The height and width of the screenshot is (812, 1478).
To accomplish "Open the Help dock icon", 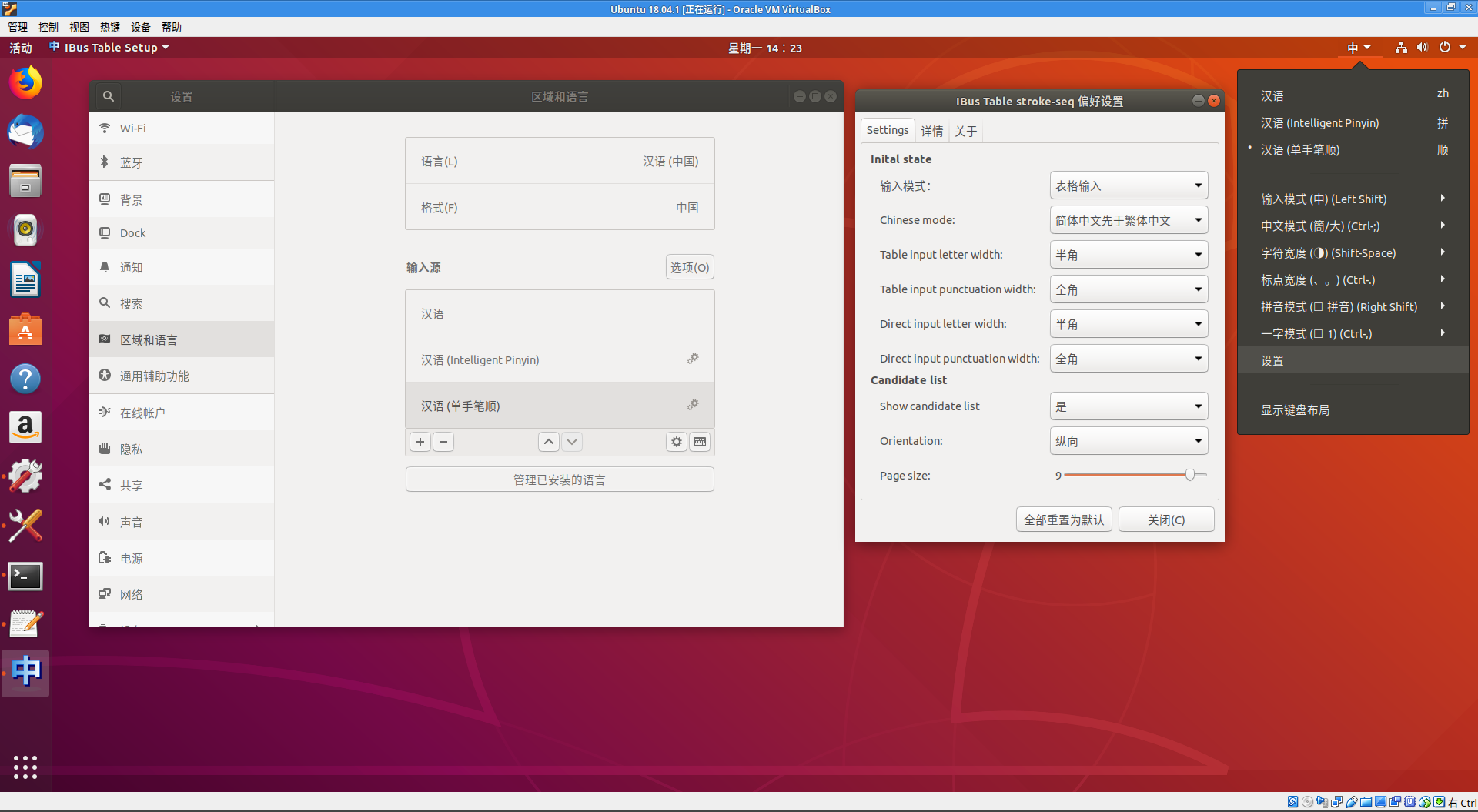I will tap(25, 378).
